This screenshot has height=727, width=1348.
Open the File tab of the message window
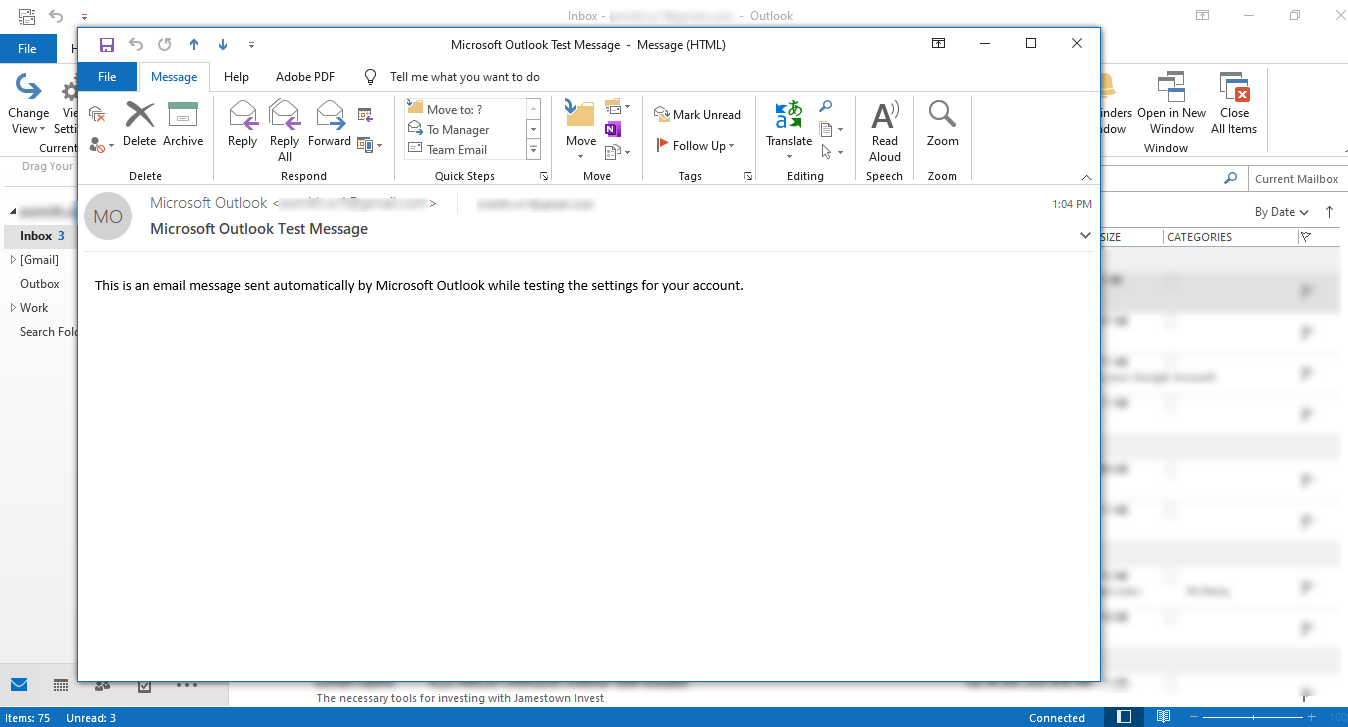pos(106,76)
